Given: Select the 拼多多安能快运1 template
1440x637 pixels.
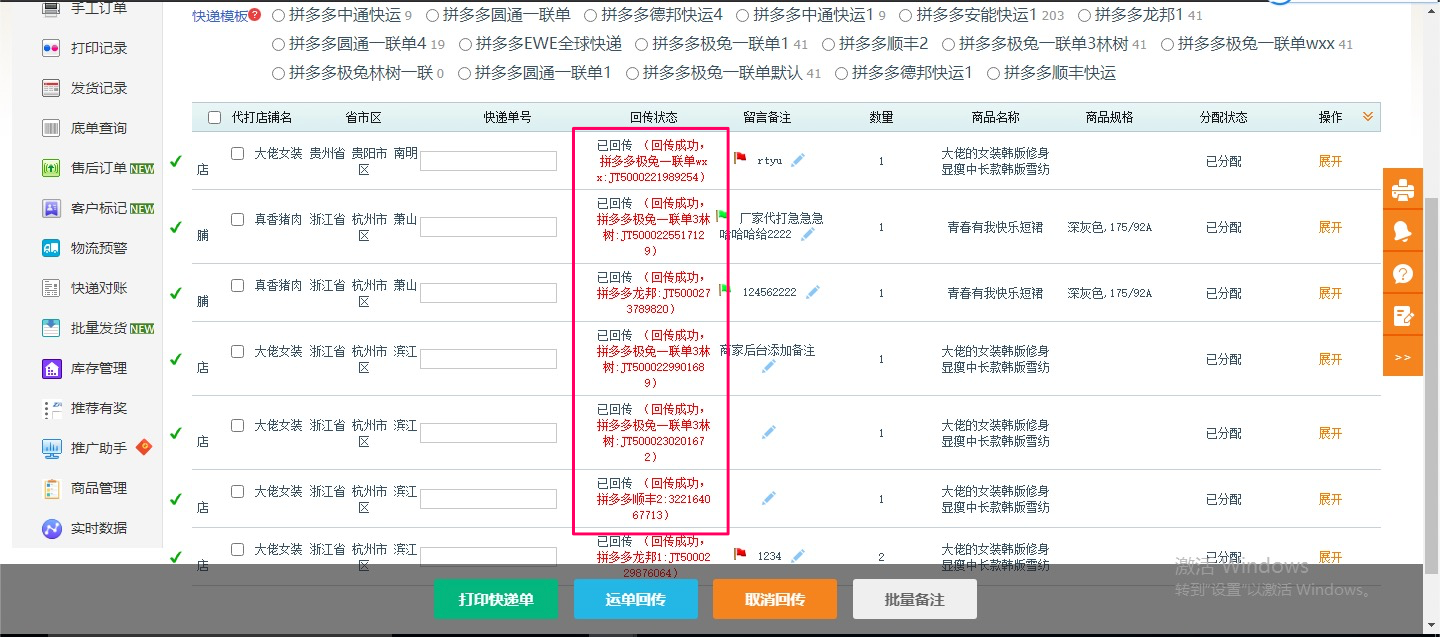Looking at the screenshot, I should tap(905, 15).
